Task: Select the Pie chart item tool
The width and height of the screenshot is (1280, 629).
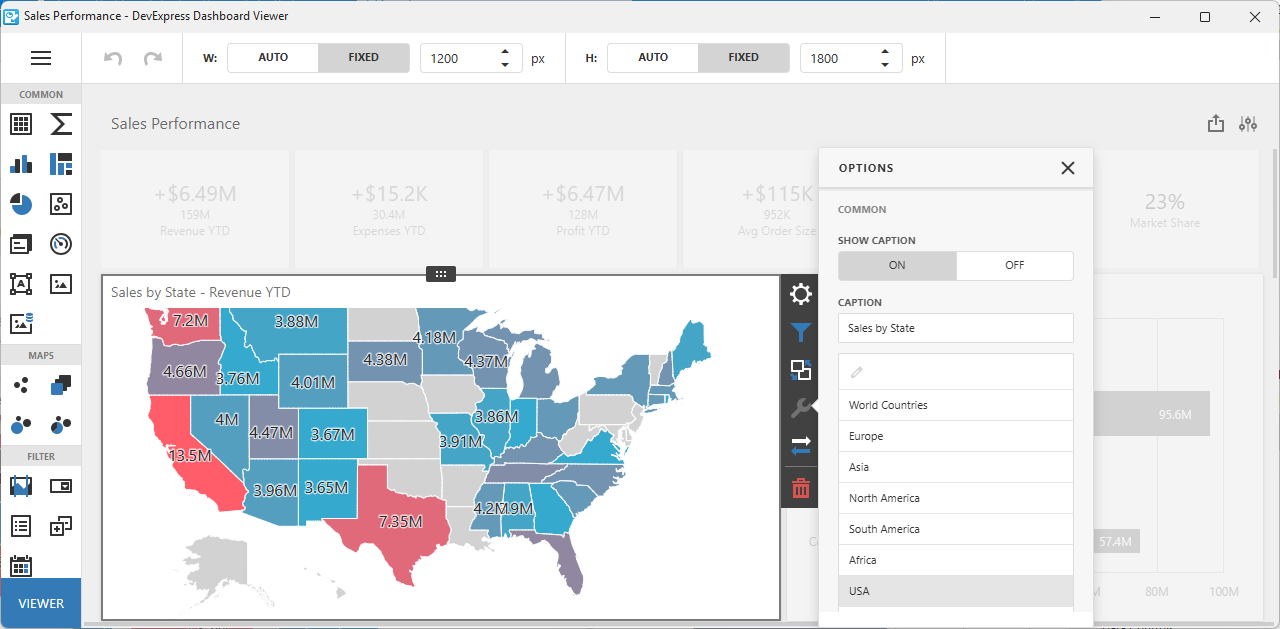Action: pyautogui.click(x=21, y=204)
